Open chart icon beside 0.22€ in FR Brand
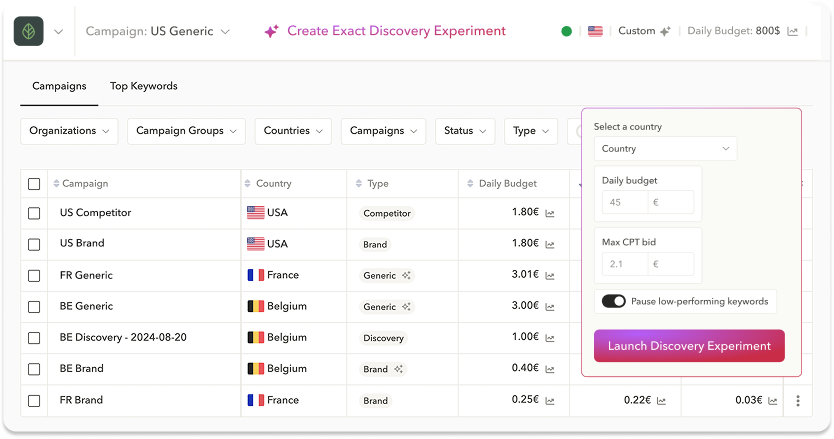Image resolution: width=834 pixels, height=439 pixels. point(661,401)
